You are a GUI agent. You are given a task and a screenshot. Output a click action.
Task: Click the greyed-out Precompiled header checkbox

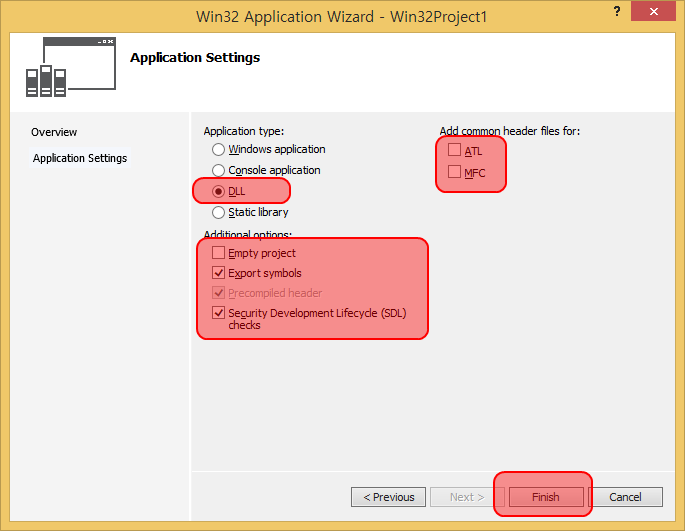pos(218,293)
